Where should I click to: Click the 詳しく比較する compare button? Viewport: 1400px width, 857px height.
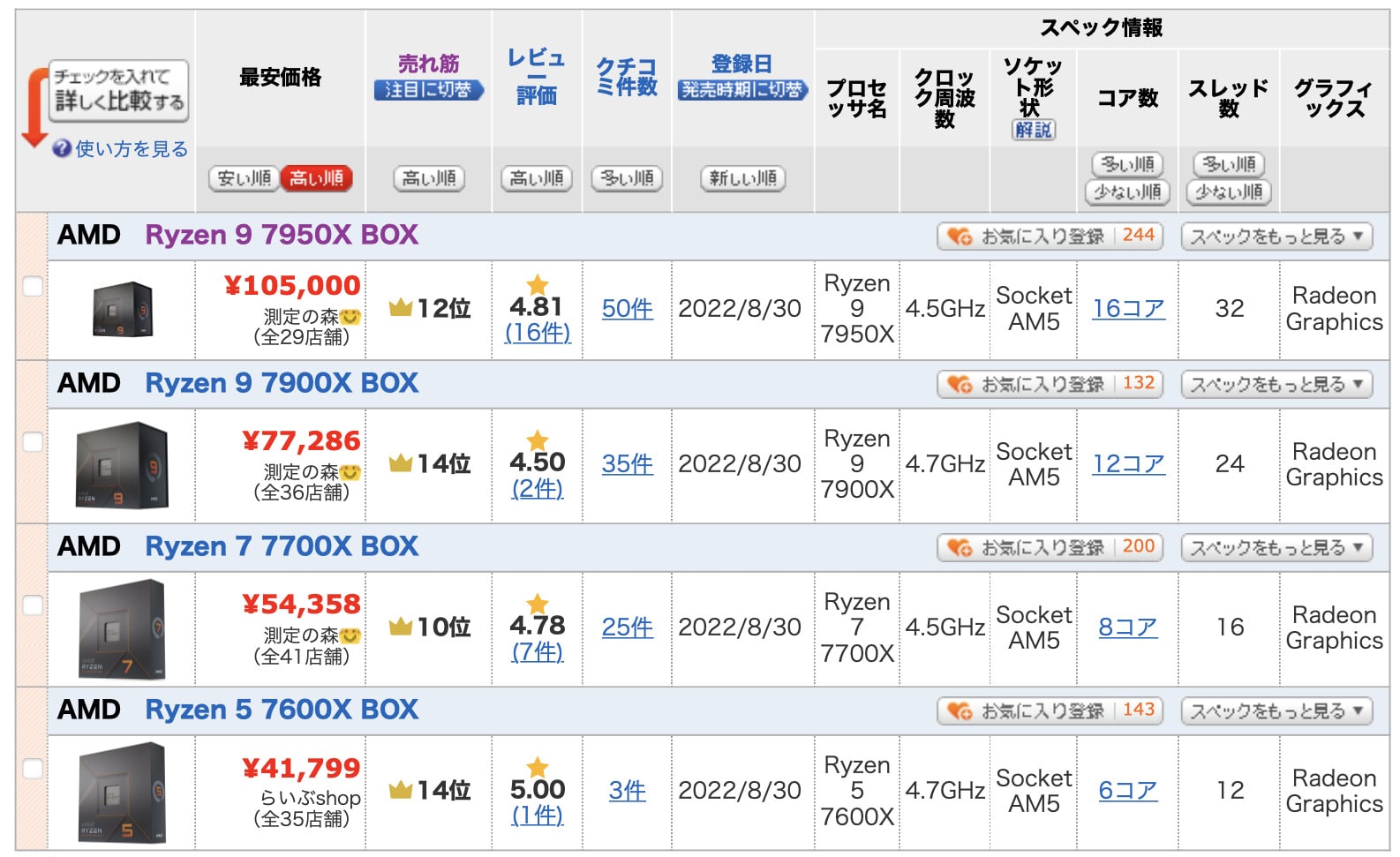[x=119, y=90]
